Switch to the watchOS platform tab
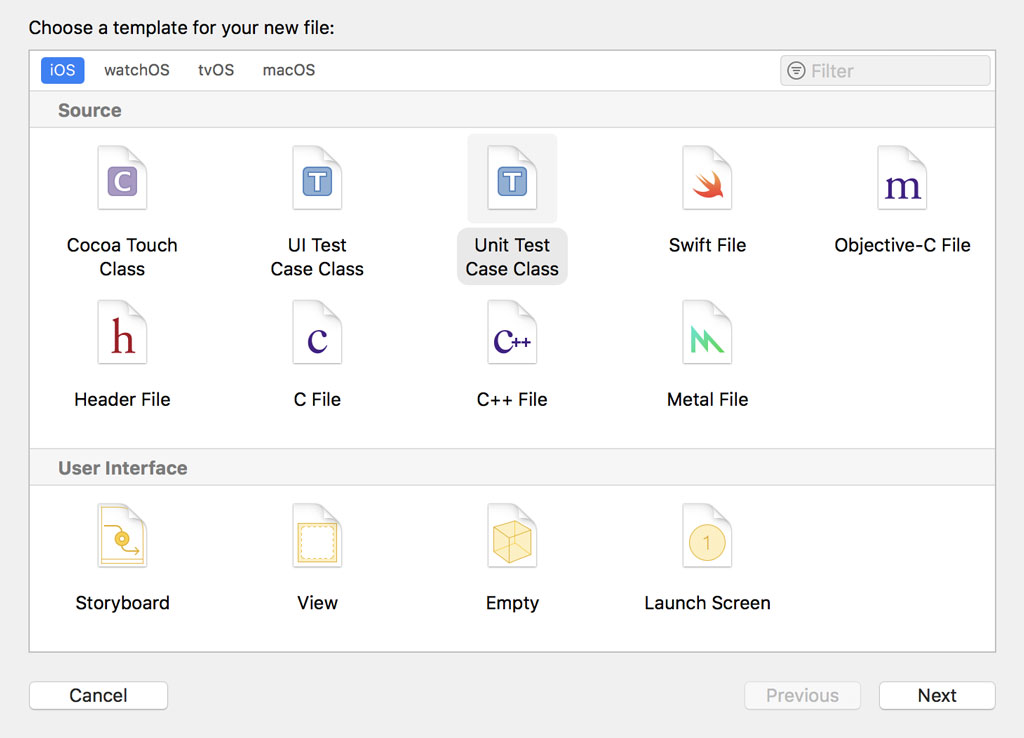 [137, 70]
